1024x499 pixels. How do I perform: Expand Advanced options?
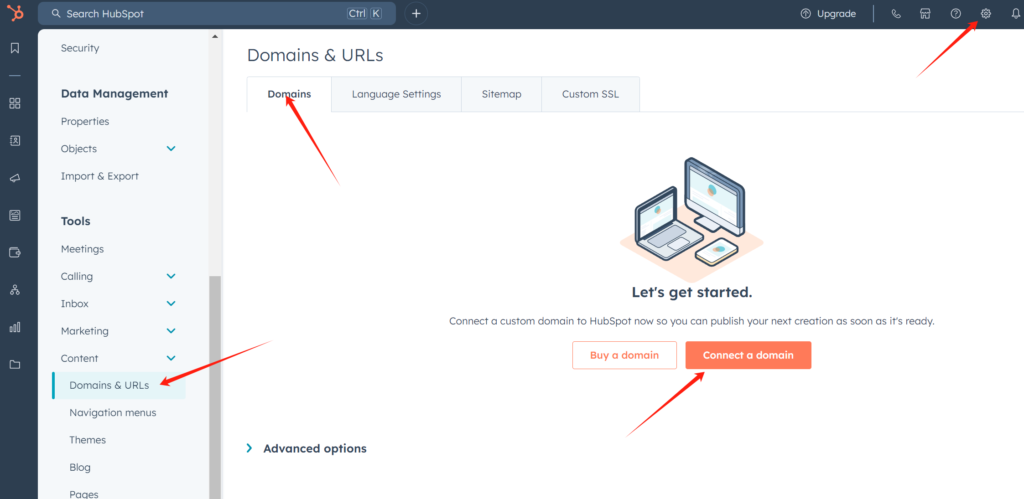pyautogui.click(x=307, y=449)
